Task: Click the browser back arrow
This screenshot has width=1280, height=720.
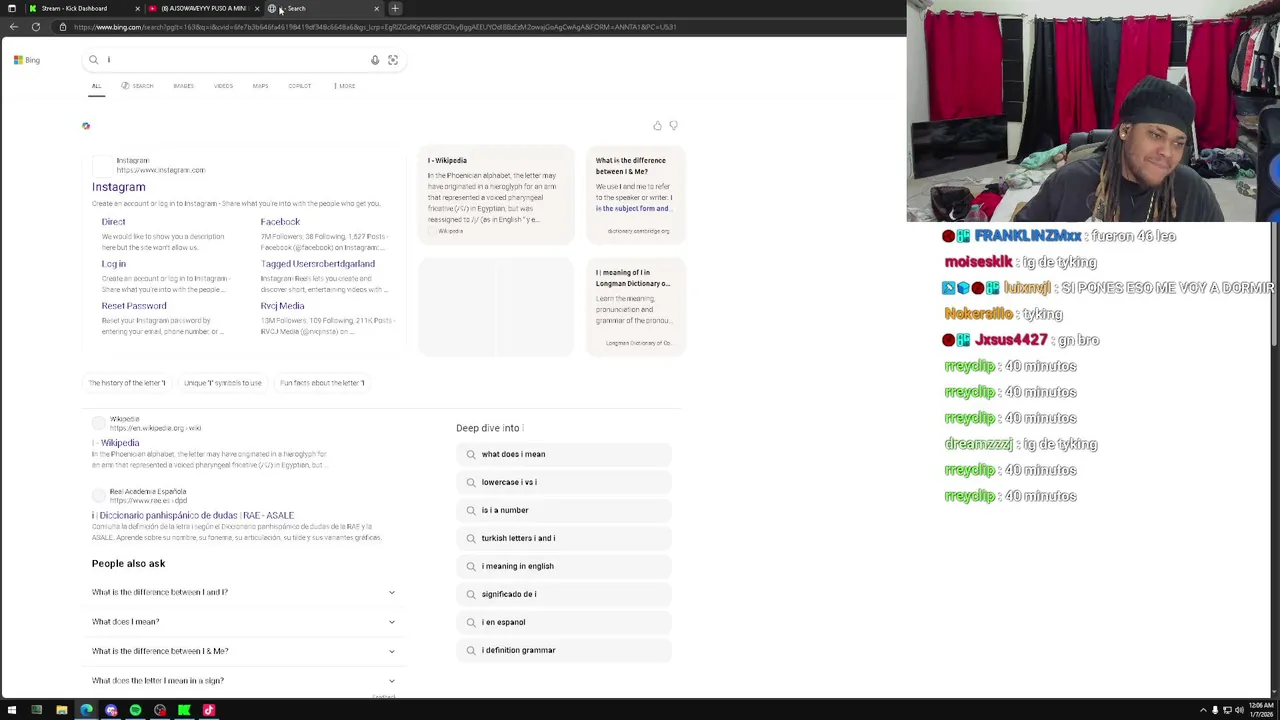Action: [14, 27]
